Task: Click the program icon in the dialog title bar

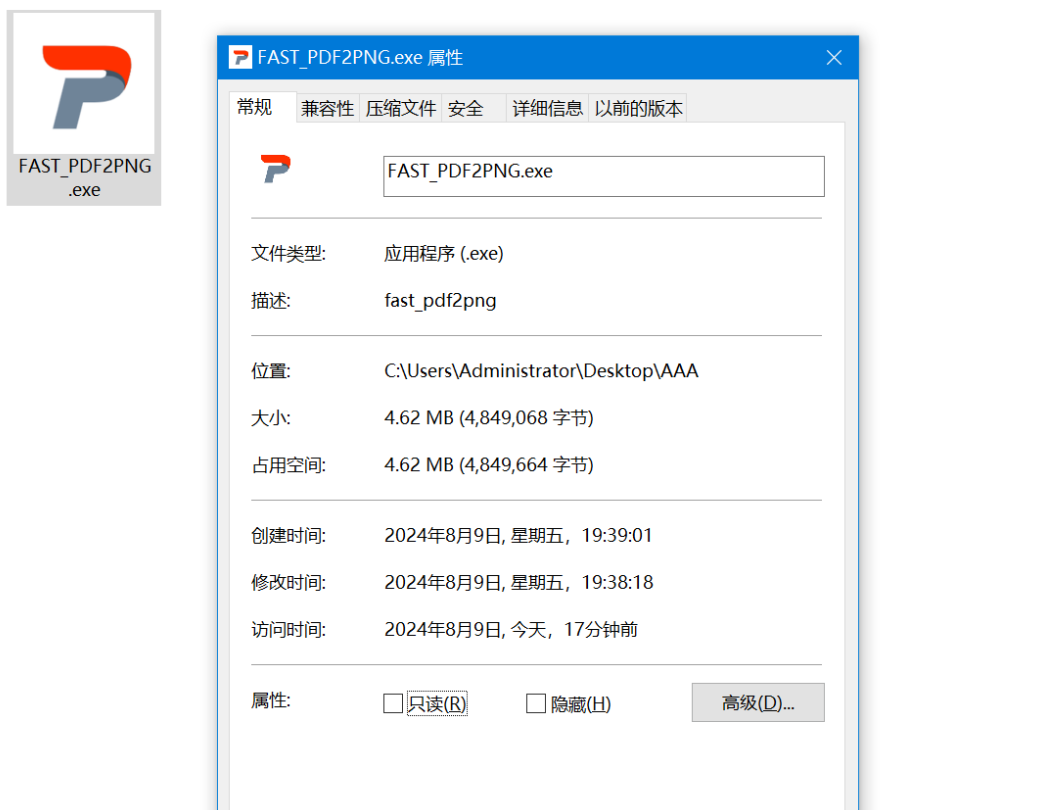Action: (239, 57)
